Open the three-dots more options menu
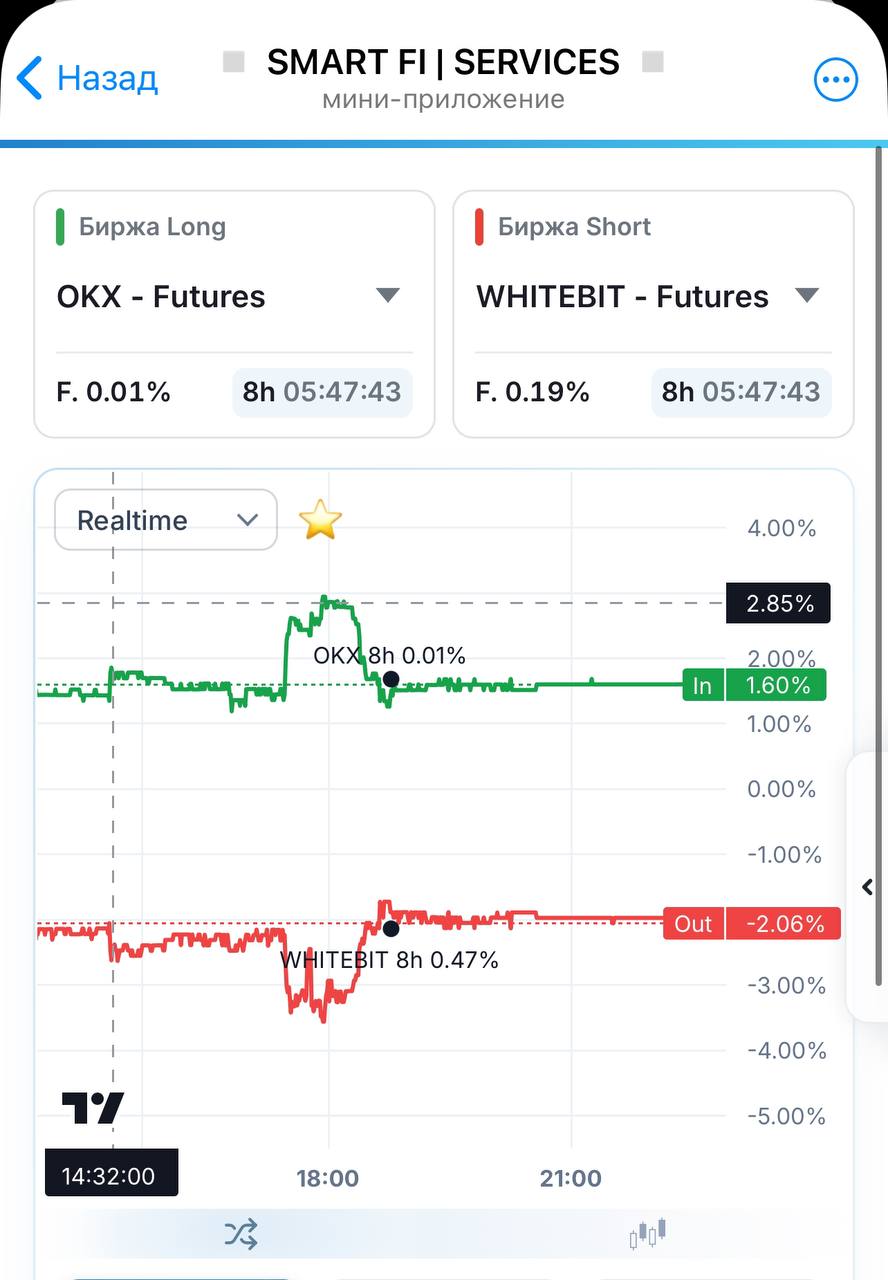Image resolution: width=888 pixels, height=1280 pixels. point(836,80)
